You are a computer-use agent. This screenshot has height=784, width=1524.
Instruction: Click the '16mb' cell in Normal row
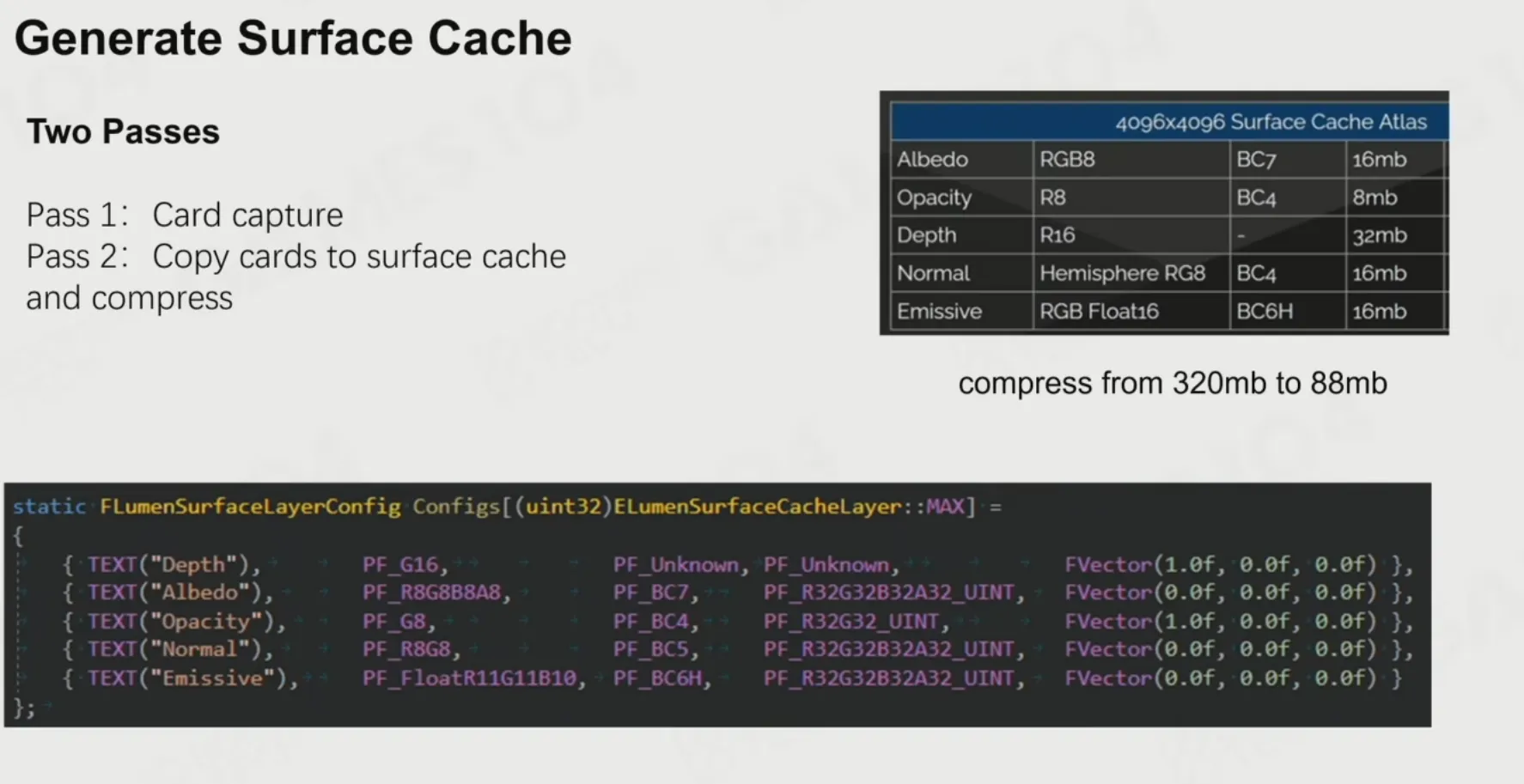tap(1396, 273)
